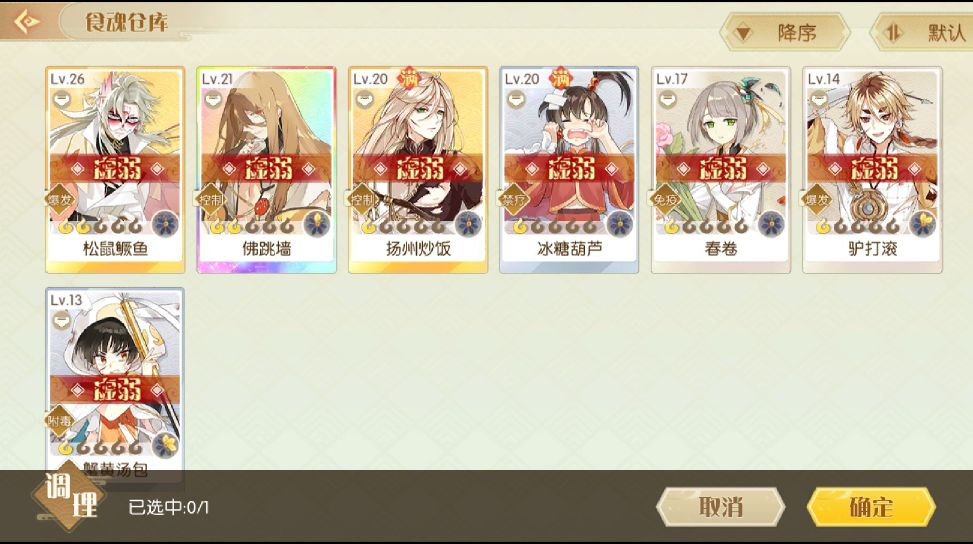This screenshot has width=973, height=544.
Task: Toggle the select circle on 松鼠鳜鱼 card
Action: coord(61,99)
